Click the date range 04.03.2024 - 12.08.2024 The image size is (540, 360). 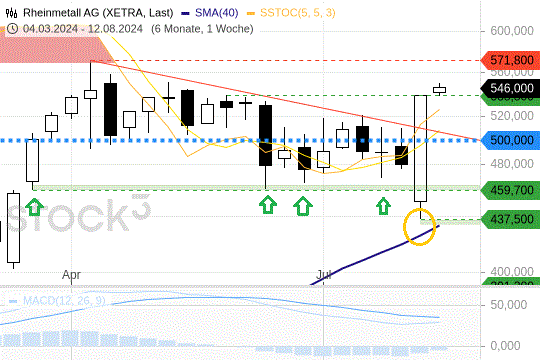[x=83, y=29]
